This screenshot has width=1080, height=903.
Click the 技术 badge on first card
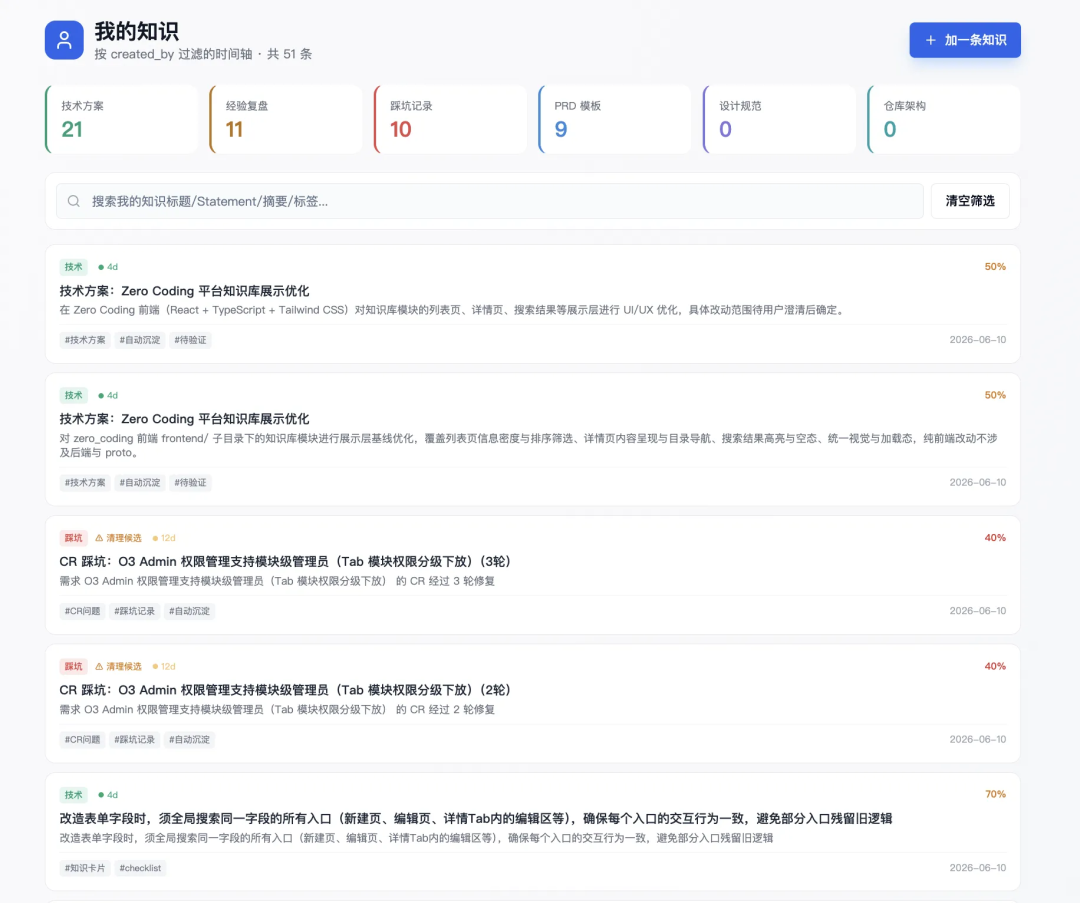pyautogui.click(x=74, y=267)
